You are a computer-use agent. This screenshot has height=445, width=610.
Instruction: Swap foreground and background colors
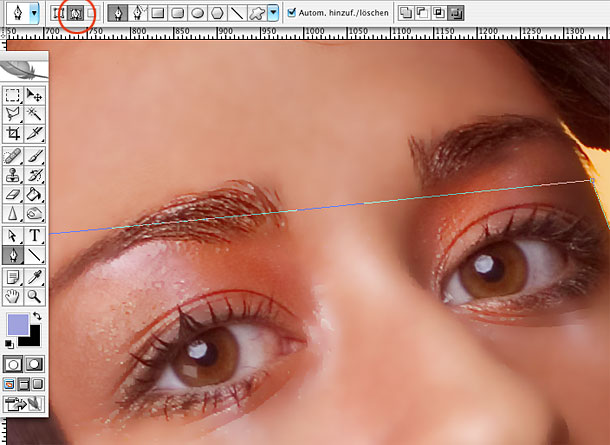click(37, 316)
